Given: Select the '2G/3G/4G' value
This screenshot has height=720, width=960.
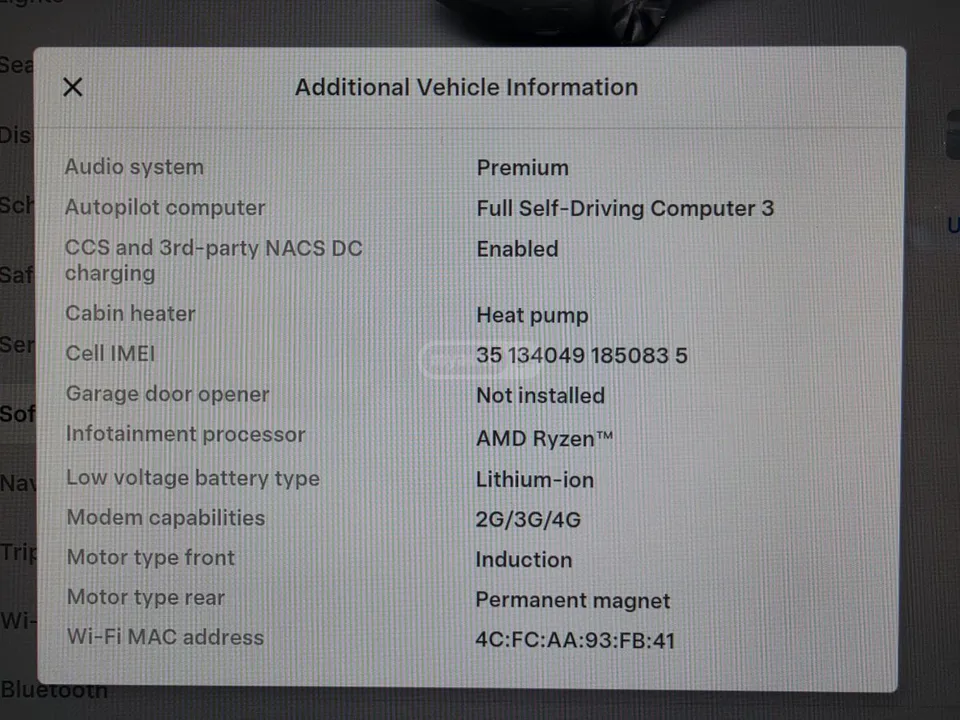Looking at the screenshot, I should point(528,520).
